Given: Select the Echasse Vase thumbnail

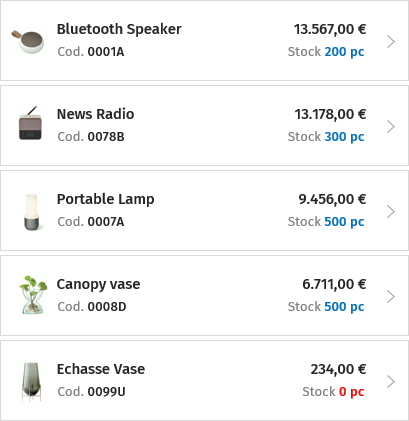Looking at the screenshot, I should pos(31,382).
